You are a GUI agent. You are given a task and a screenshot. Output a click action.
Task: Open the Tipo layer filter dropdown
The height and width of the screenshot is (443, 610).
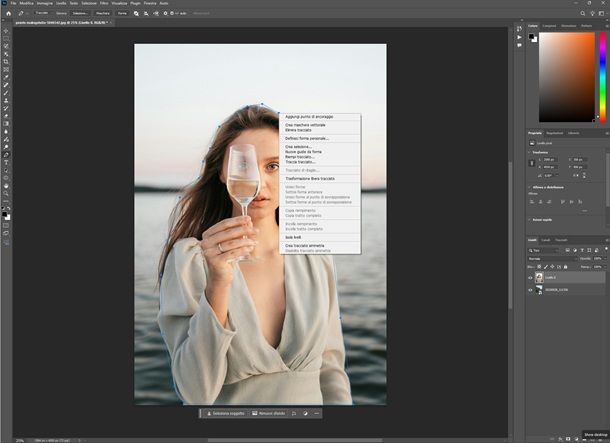pos(545,250)
